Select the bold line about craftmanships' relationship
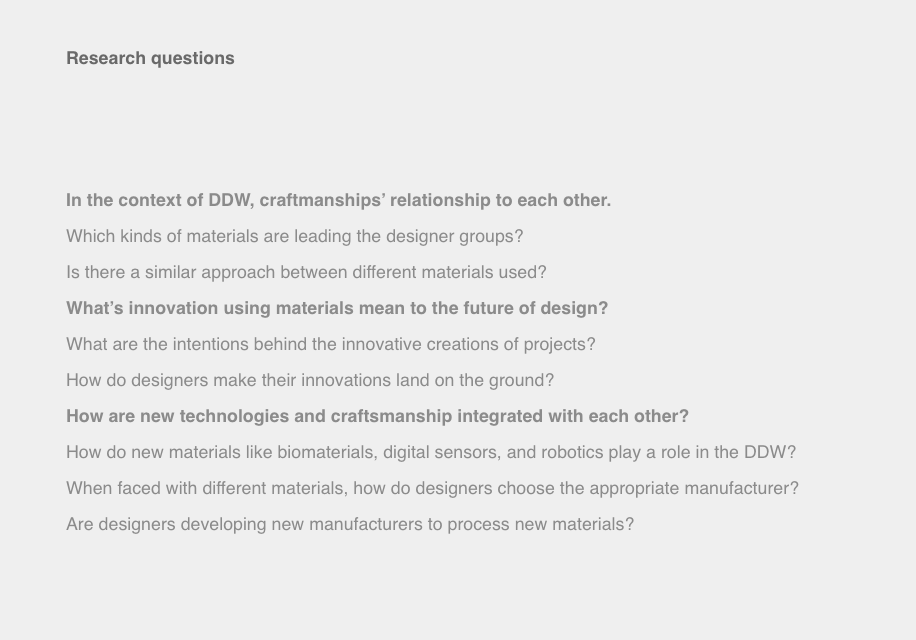The height and width of the screenshot is (640, 916). click(338, 200)
